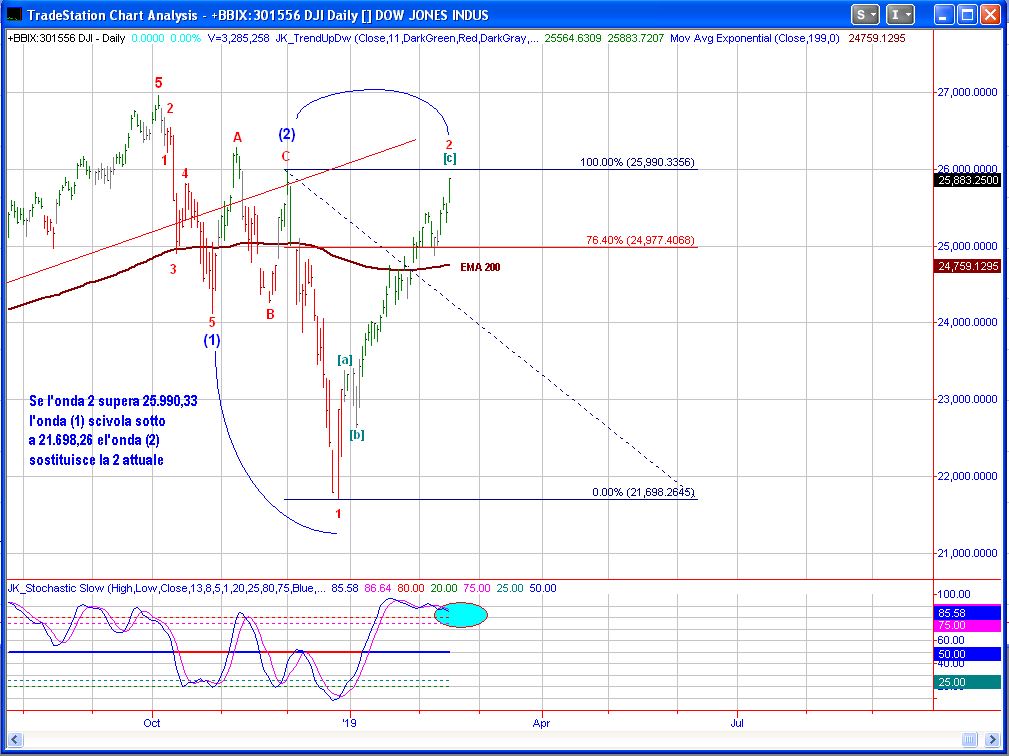The height and width of the screenshot is (756, 1009).
Task: Select the teal "[b]" wave label
Action: [x=356, y=435]
